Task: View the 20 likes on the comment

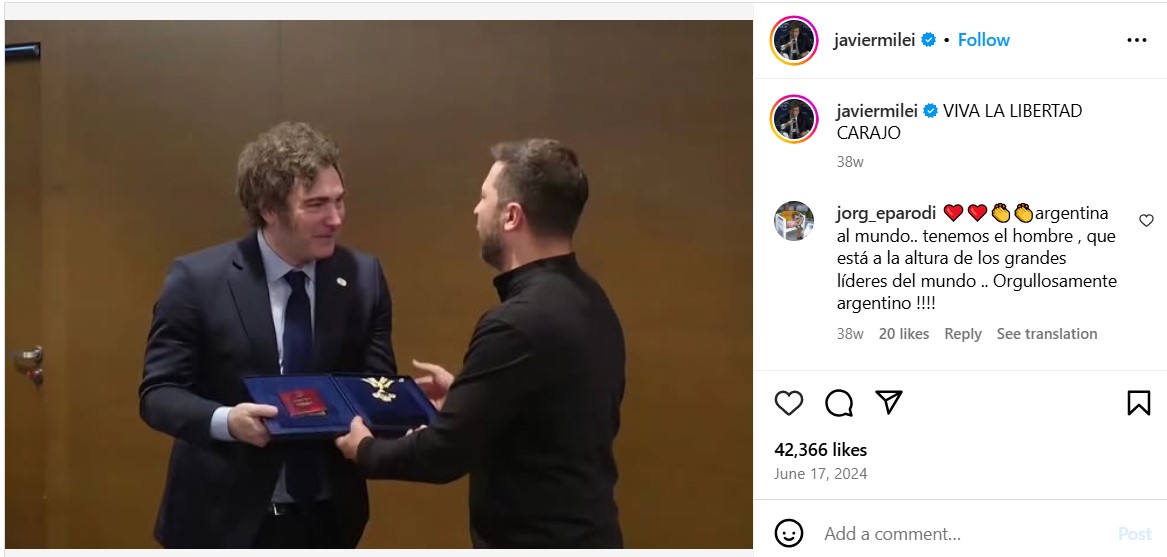Action: (x=904, y=334)
